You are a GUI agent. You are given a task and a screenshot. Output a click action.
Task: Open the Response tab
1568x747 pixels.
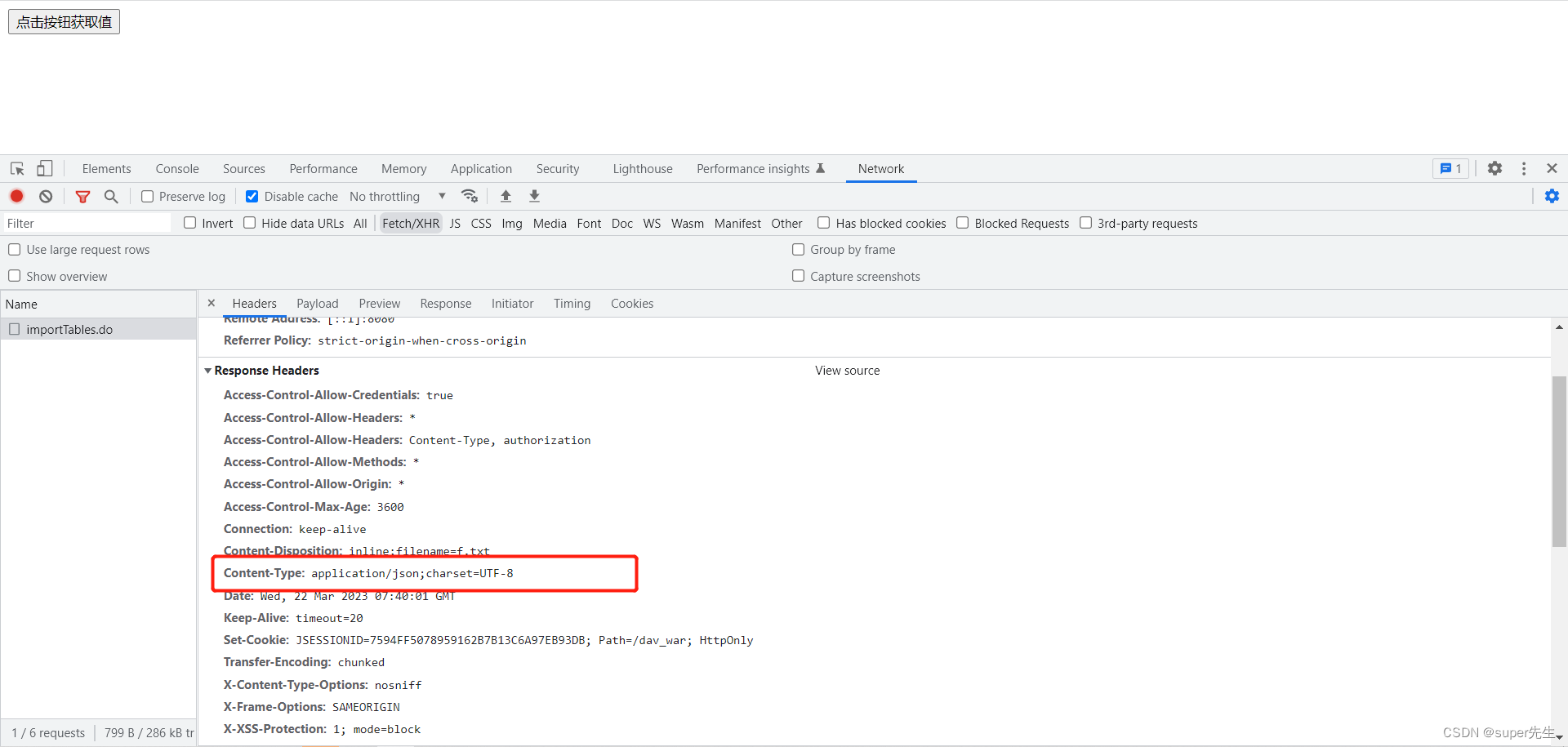(x=446, y=303)
